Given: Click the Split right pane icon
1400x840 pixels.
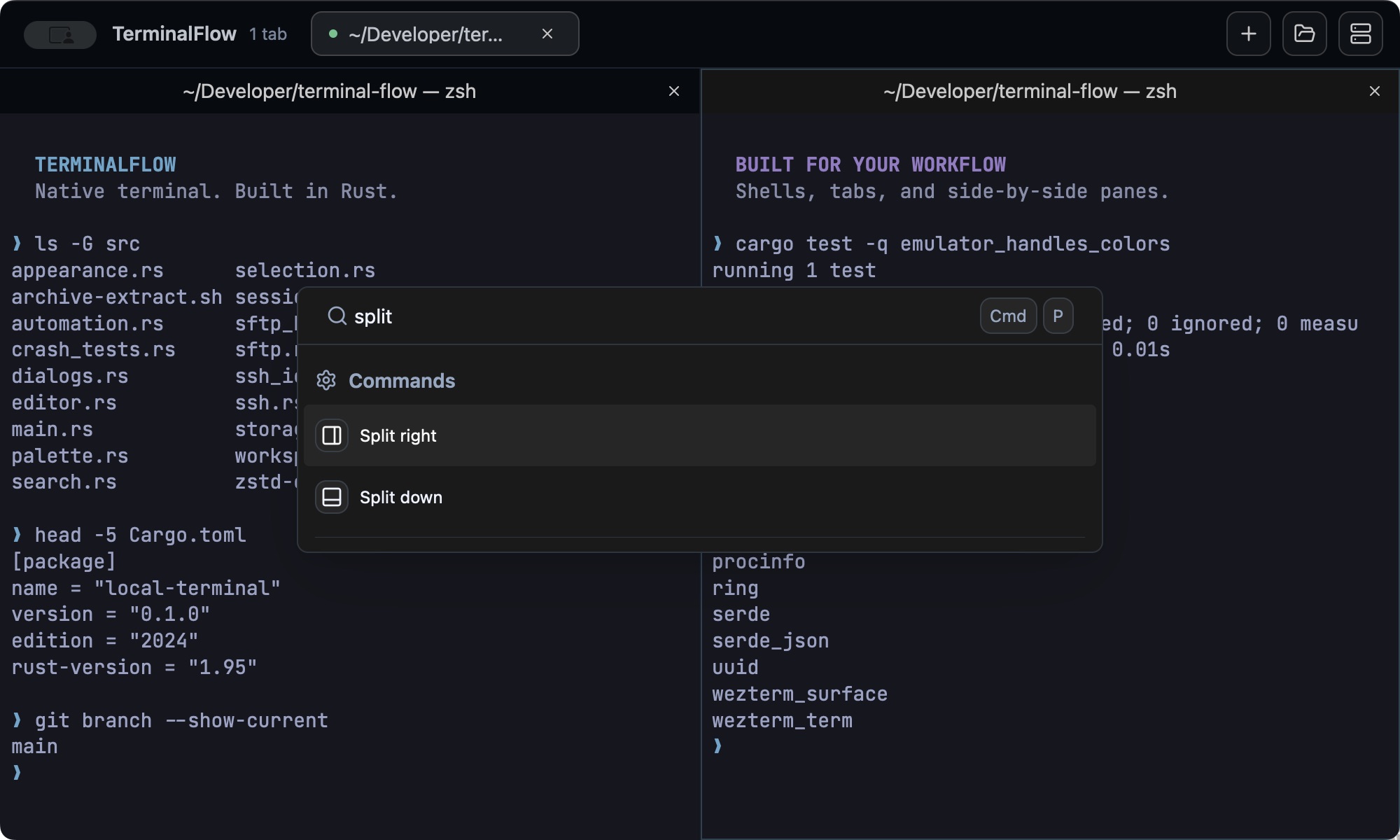Looking at the screenshot, I should [x=332, y=435].
